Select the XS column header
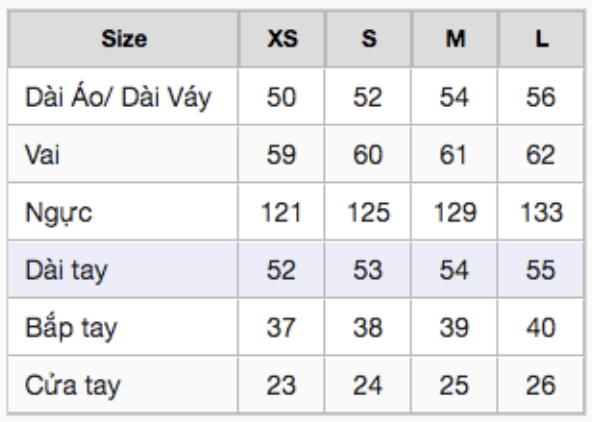The width and height of the screenshot is (592, 422). [282, 39]
